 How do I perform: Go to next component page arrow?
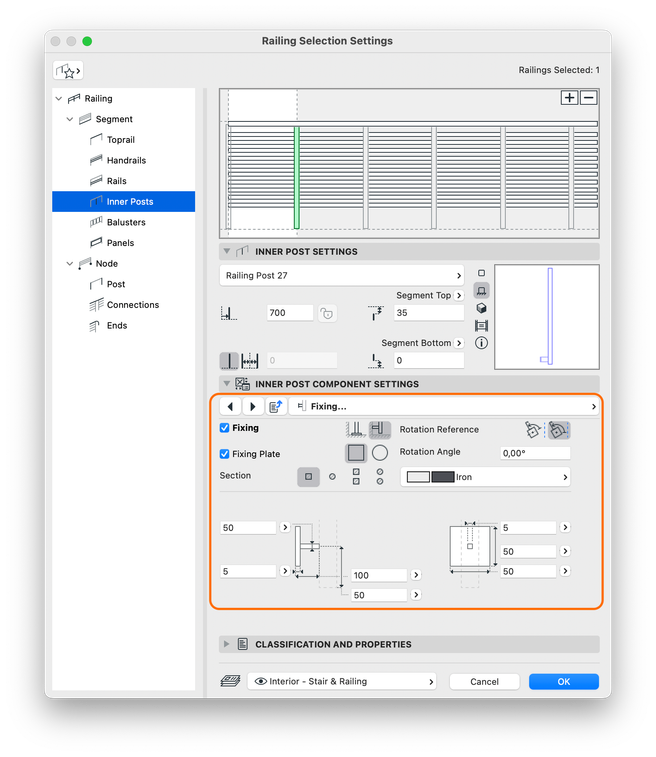pos(252,407)
